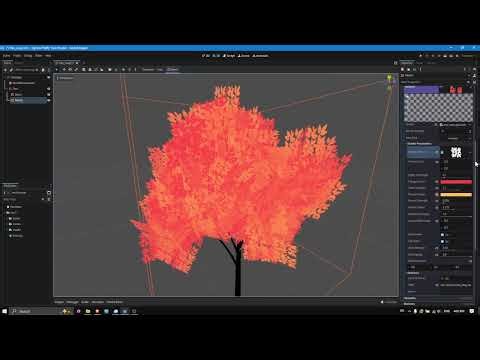Click the second icon in the Inspector toolbar
The height and width of the screenshot is (360, 480).
[408, 69]
